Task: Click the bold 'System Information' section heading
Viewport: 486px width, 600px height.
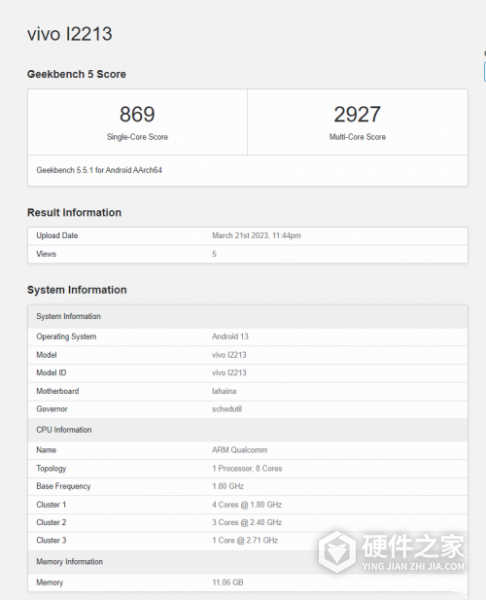Action: 77,290
